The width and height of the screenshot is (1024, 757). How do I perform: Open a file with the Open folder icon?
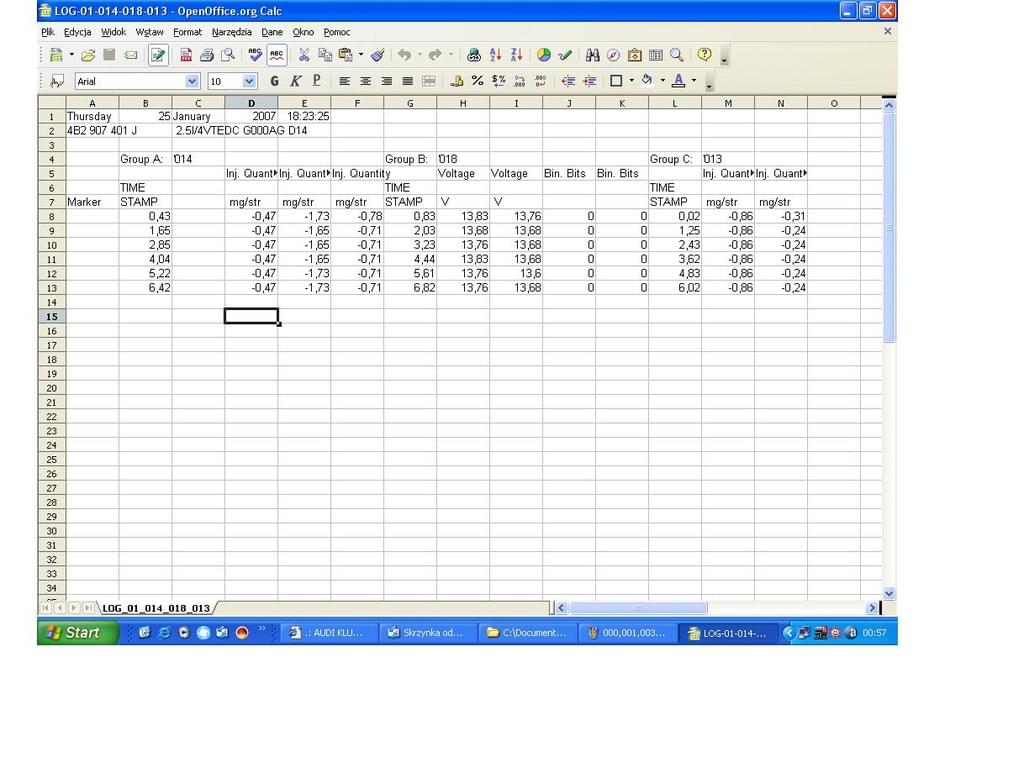[88, 55]
